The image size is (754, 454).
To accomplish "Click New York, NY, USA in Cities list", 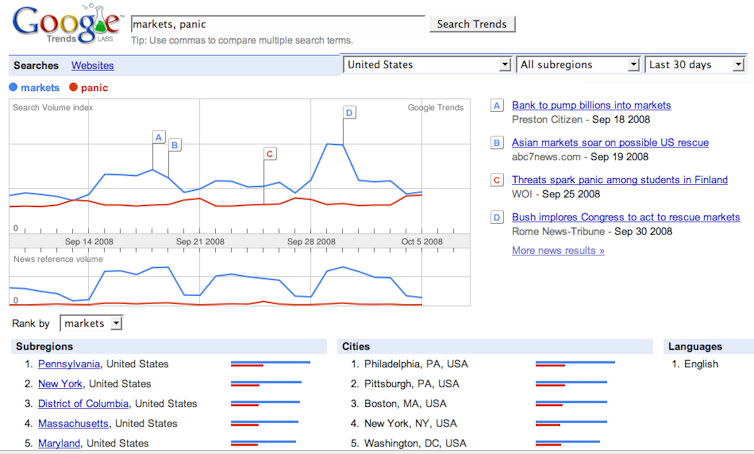I will [410, 423].
